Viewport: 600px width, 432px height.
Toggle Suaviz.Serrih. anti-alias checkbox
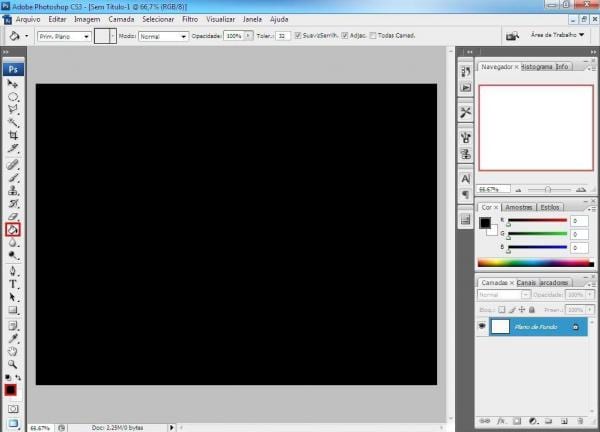[298, 36]
